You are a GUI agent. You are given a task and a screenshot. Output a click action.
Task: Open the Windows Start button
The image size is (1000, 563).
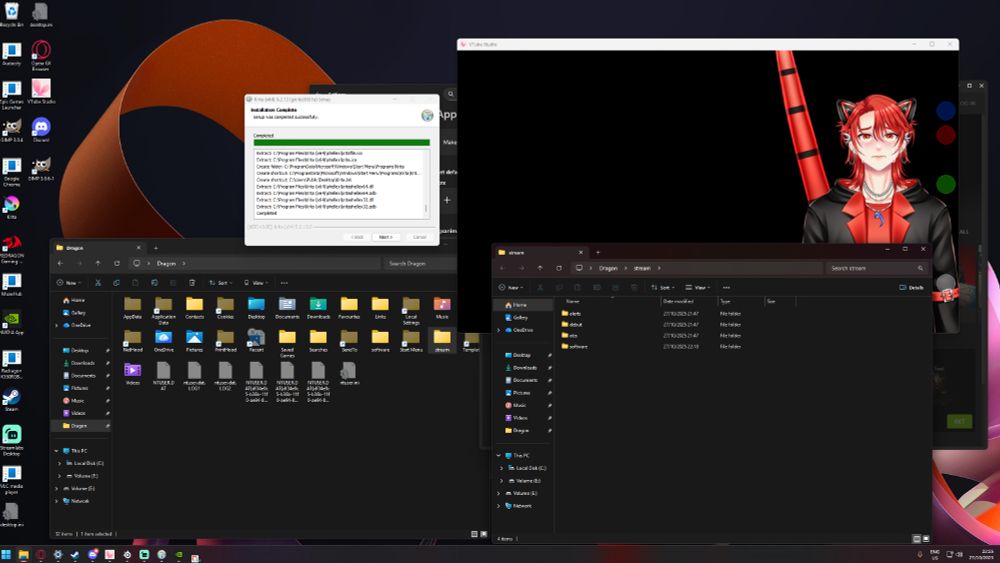[x=6, y=555]
